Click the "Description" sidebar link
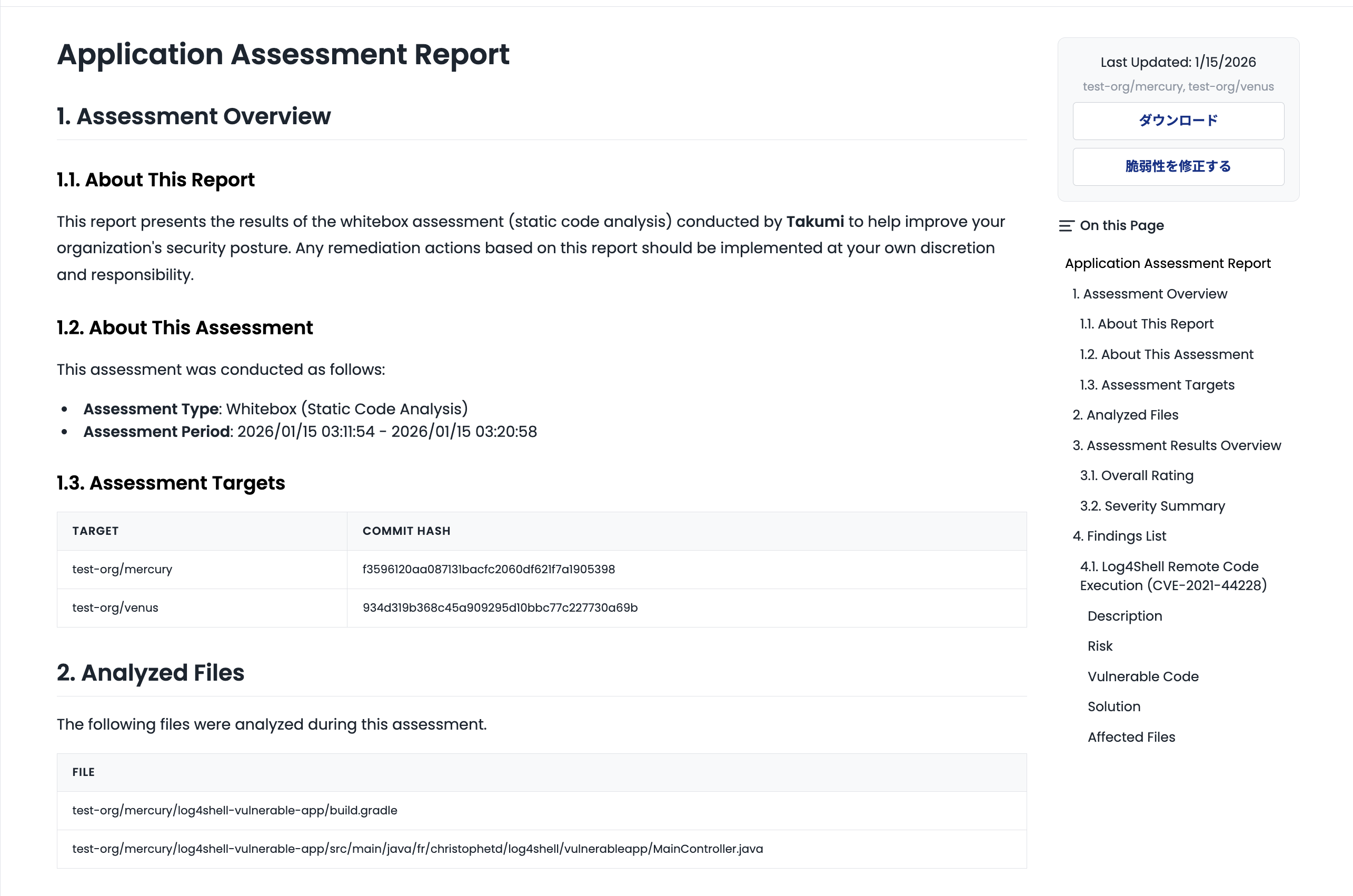Viewport: 1353px width, 896px height. [1124, 616]
